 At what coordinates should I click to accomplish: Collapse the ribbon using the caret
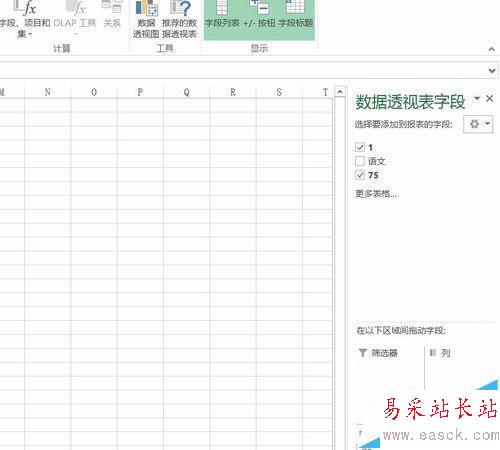pyautogui.click(x=491, y=49)
